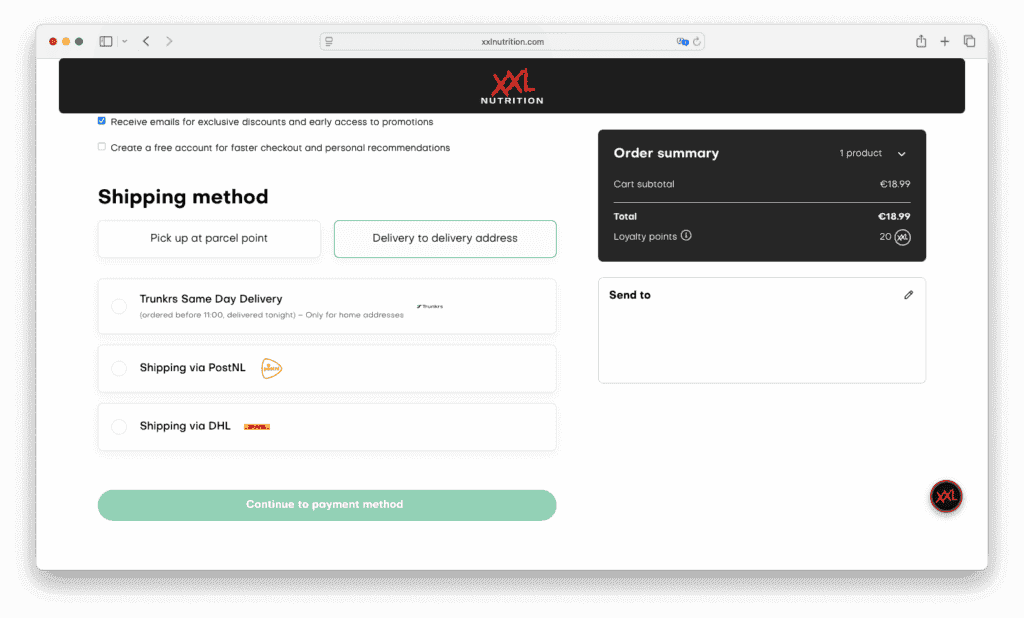Viewport: 1024px width, 618px height.
Task: Click the PostNL orange logo
Action: click(x=271, y=368)
